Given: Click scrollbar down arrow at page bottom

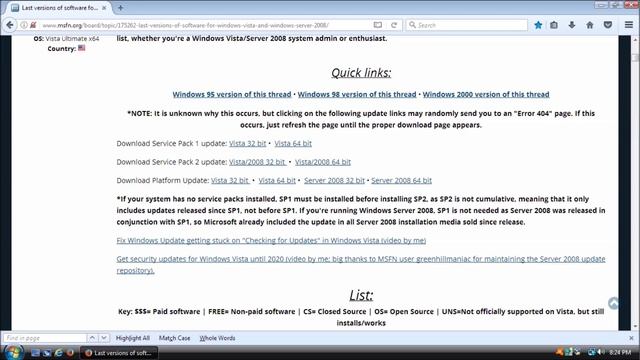Looking at the screenshot, I should pos(635,327).
